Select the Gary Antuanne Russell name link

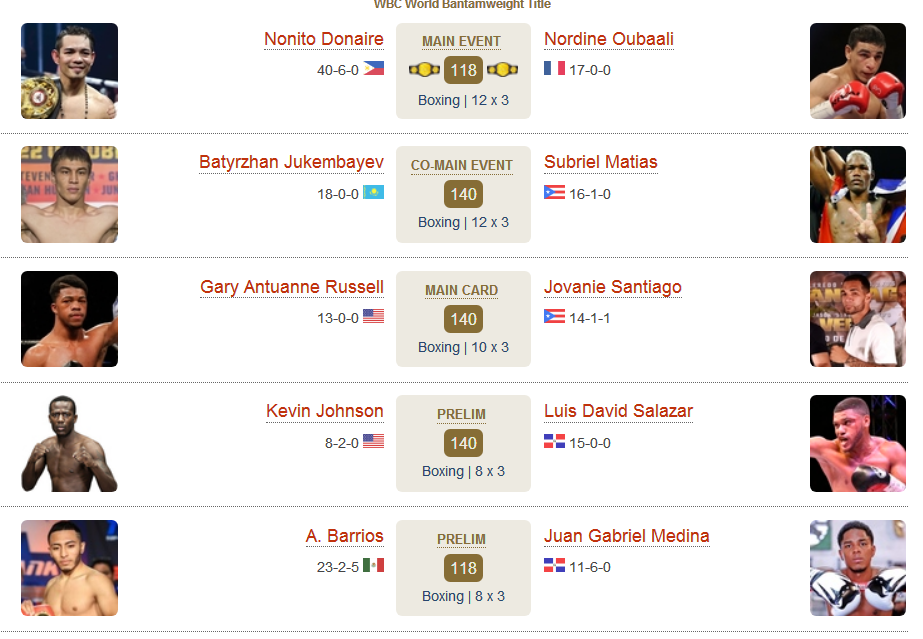[x=292, y=287]
